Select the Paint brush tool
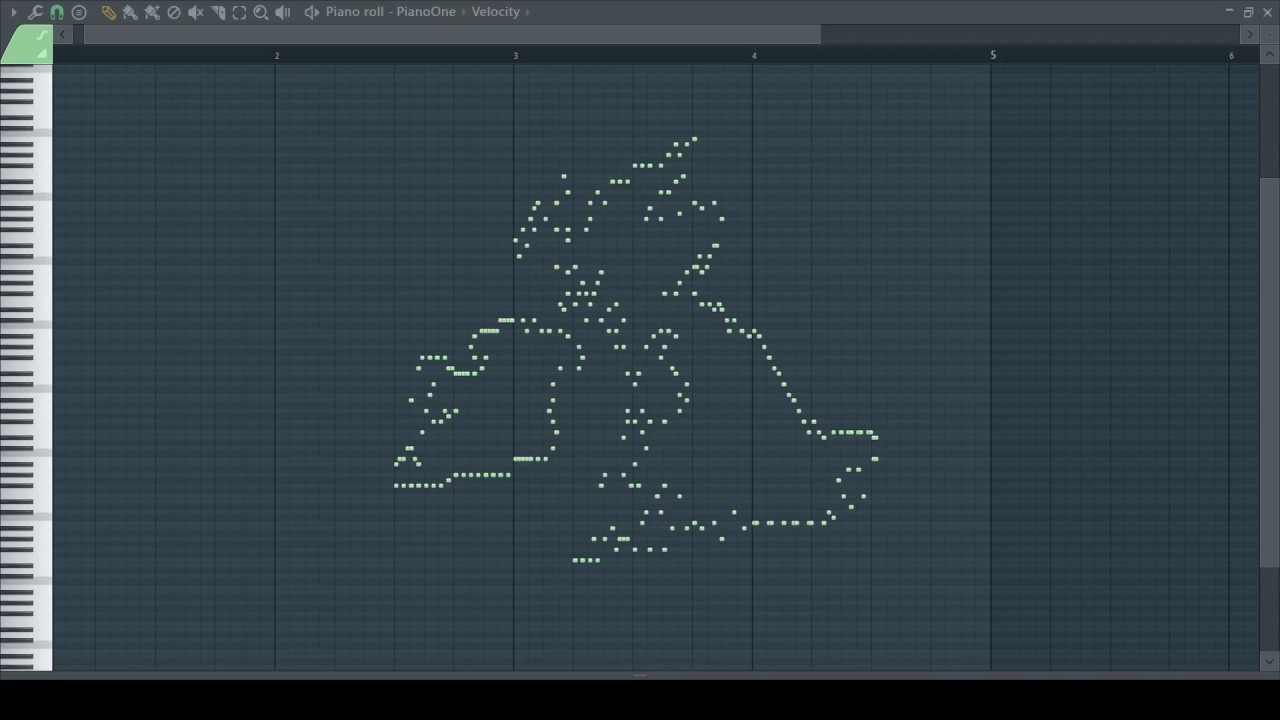The width and height of the screenshot is (1280, 720). (x=130, y=12)
